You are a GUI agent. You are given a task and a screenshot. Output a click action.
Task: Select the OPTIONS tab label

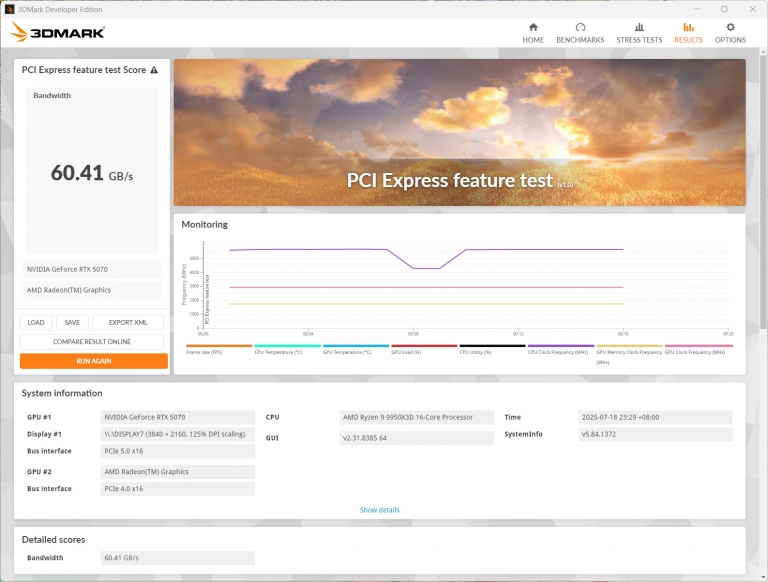pos(730,40)
